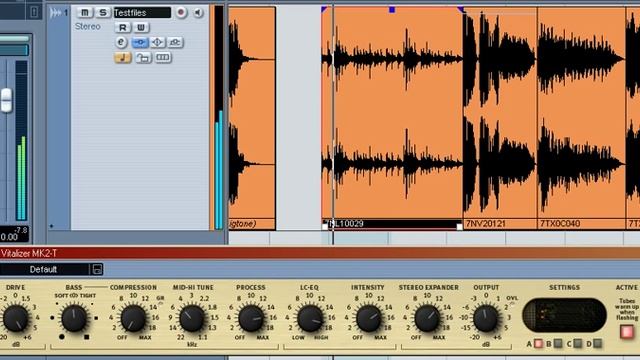Click the Intensity knob
The height and width of the screenshot is (360, 640).
368,318
